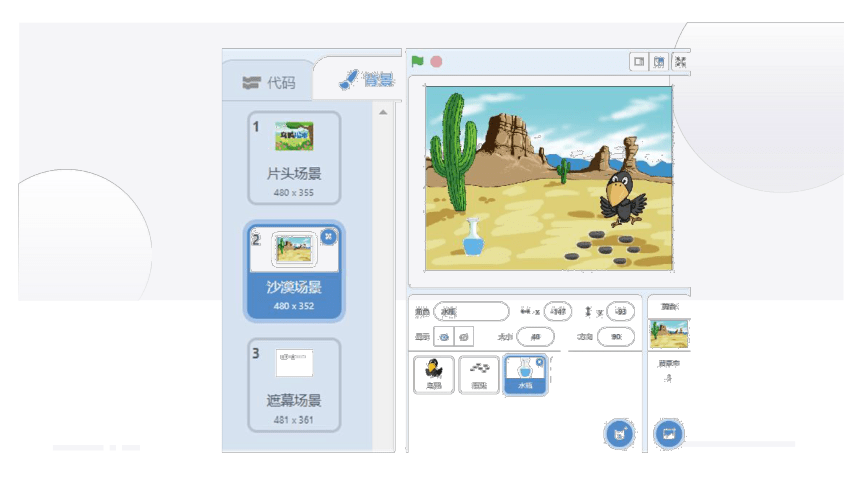Click the red stop button
The height and width of the screenshot is (484, 860).
pos(436,61)
